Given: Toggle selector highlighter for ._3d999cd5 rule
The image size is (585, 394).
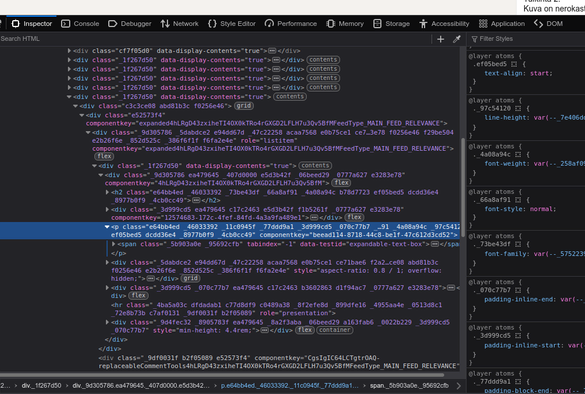Looking at the screenshot, I should (518, 335).
